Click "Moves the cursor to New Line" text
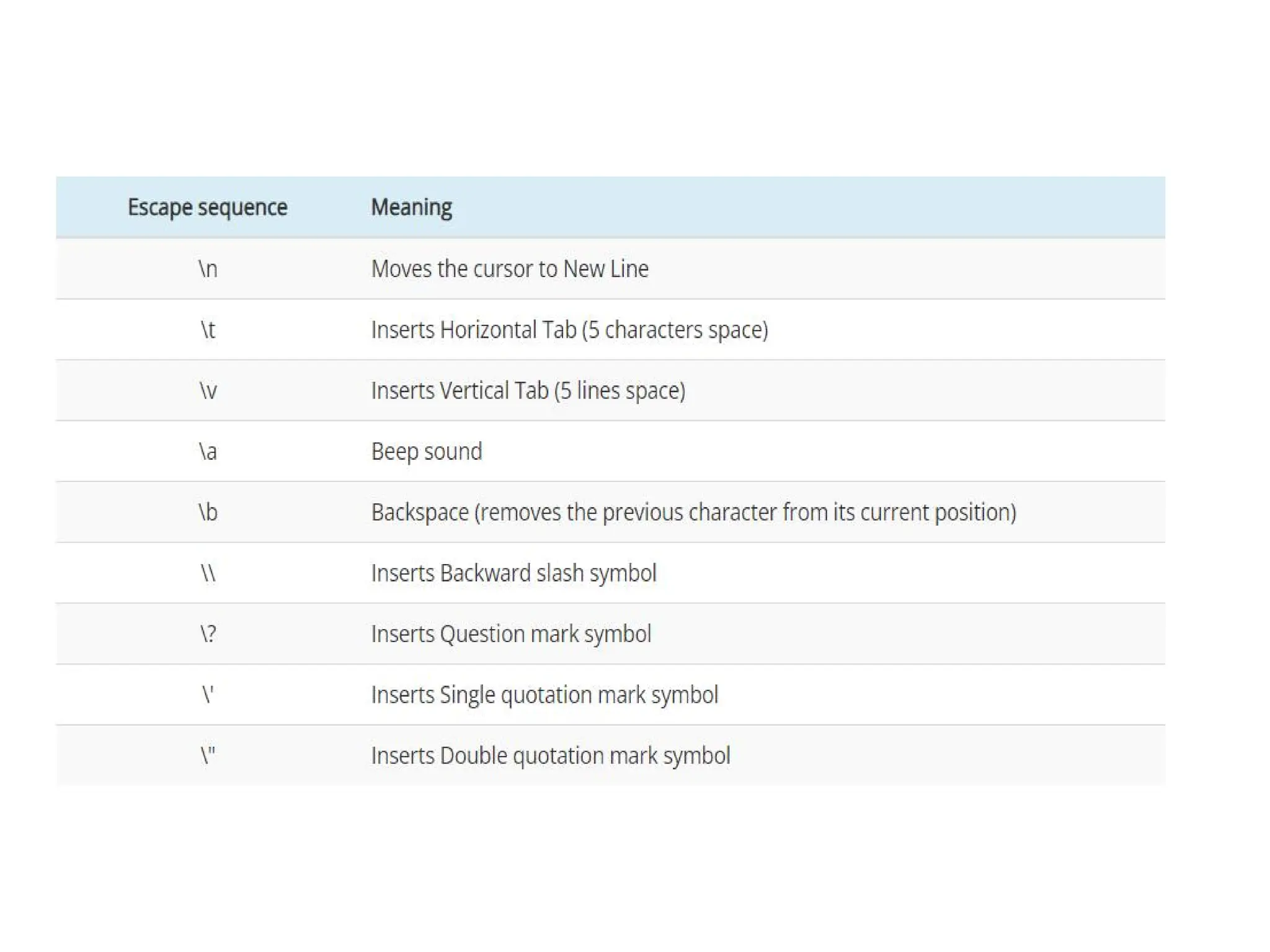This screenshot has width=1270, height=952. pos(509,269)
